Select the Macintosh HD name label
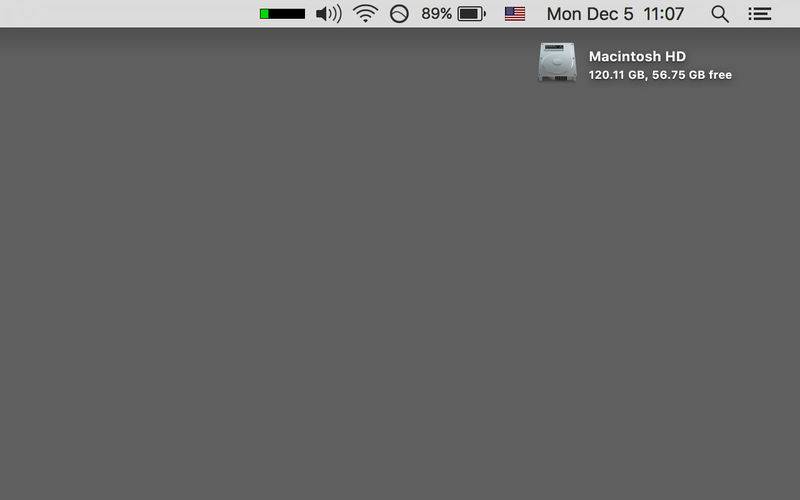Image resolution: width=800 pixels, height=500 pixels. click(x=637, y=56)
